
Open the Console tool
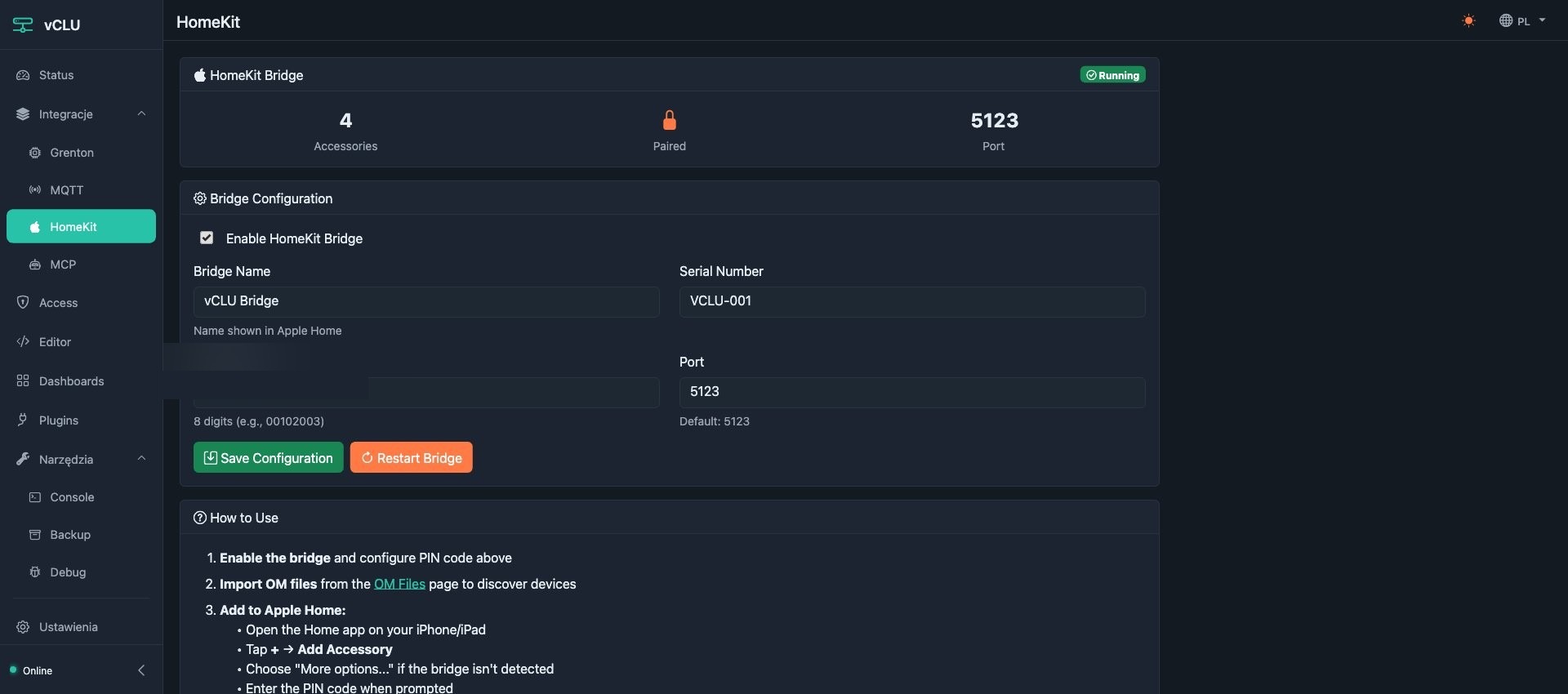(72, 497)
